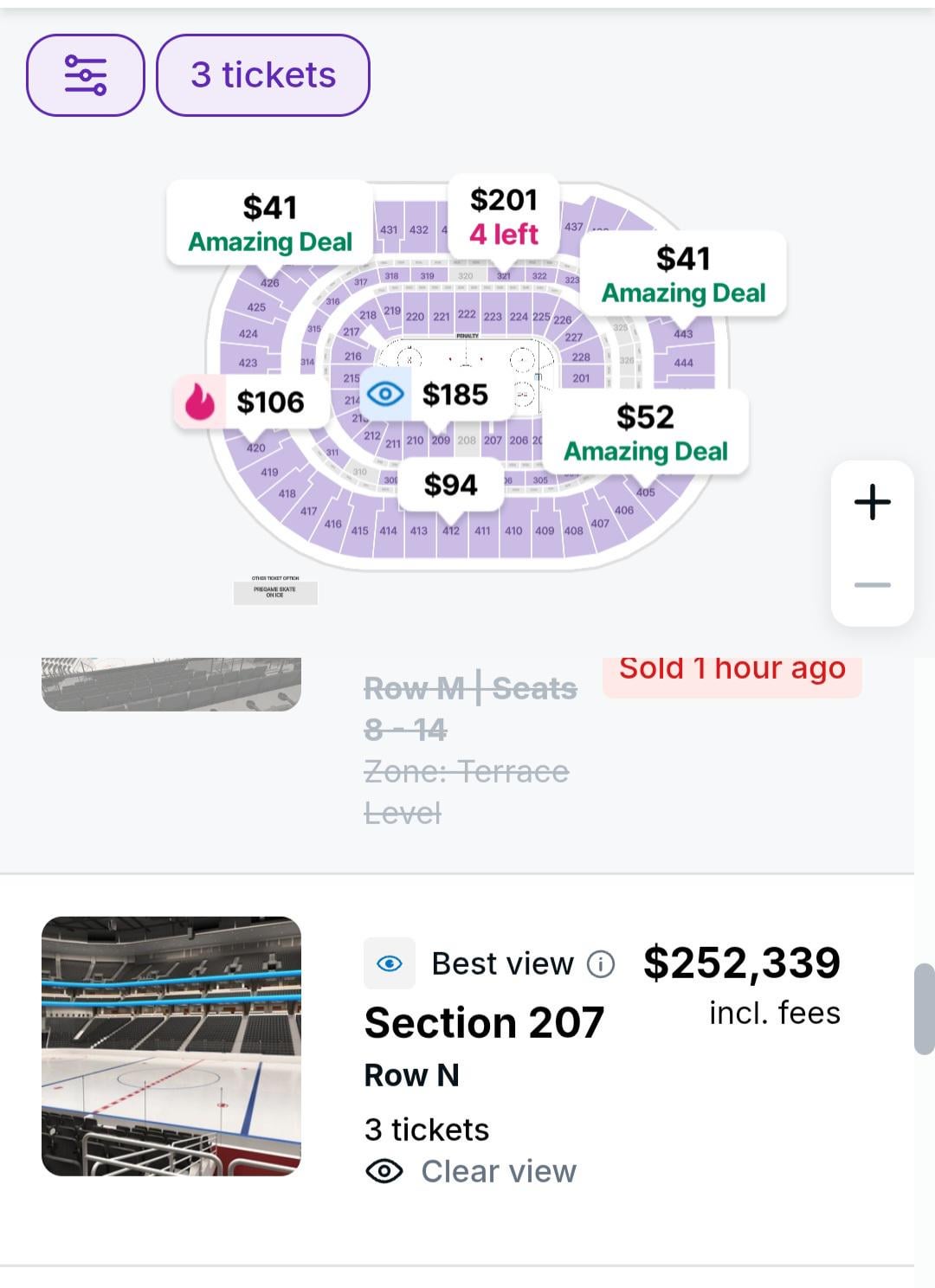
Task: Select section 222 on the seat map
Action: pos(467,314)
